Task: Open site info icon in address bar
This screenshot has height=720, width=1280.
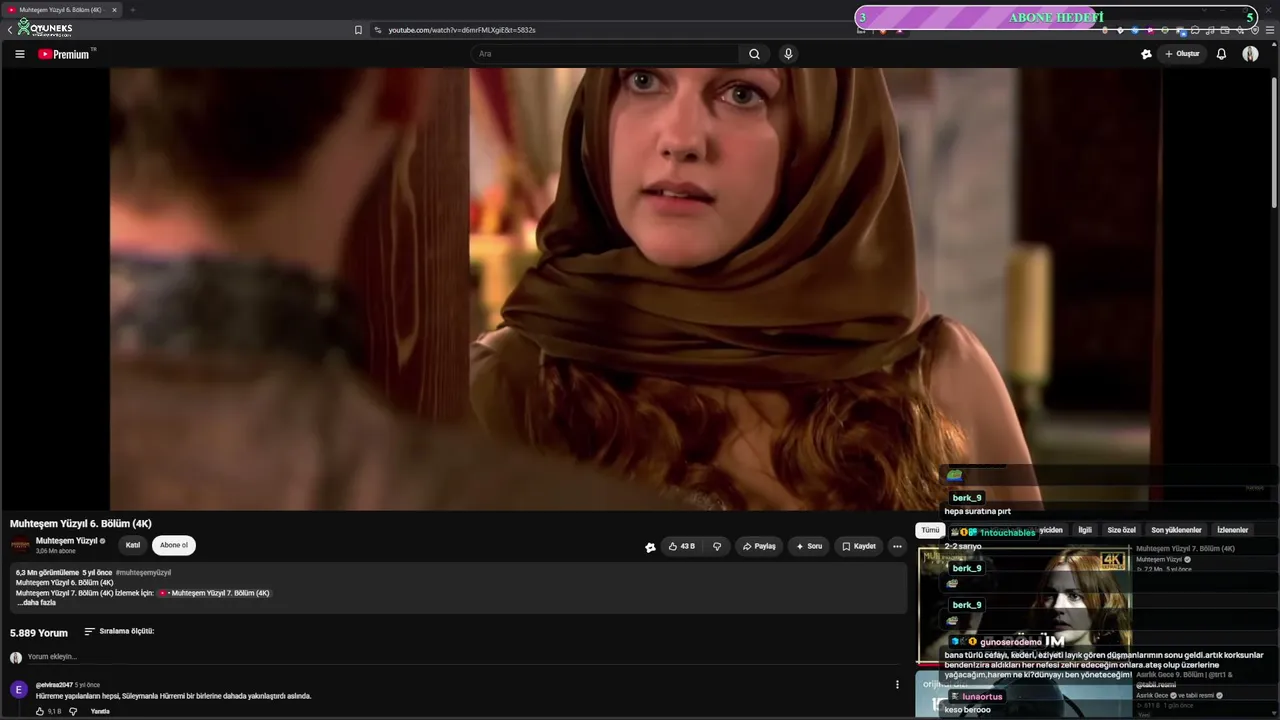Action: pyautogui.click(x=378, y=30)
